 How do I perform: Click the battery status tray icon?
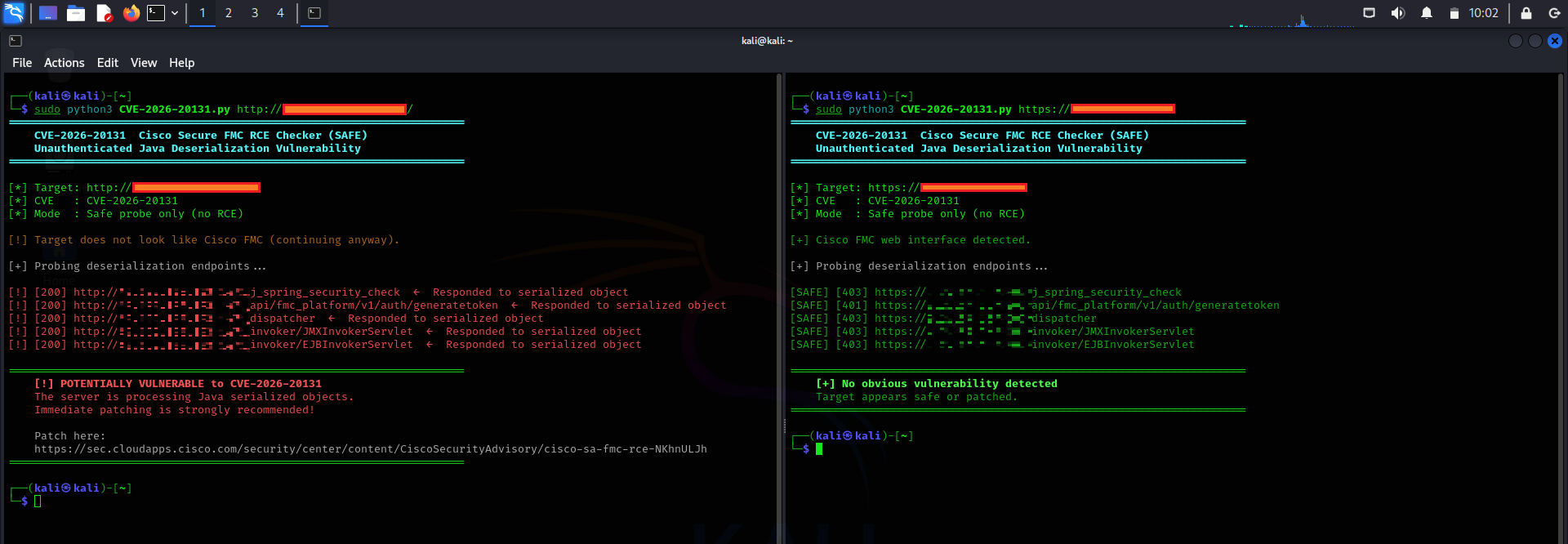pos(1454,13)
